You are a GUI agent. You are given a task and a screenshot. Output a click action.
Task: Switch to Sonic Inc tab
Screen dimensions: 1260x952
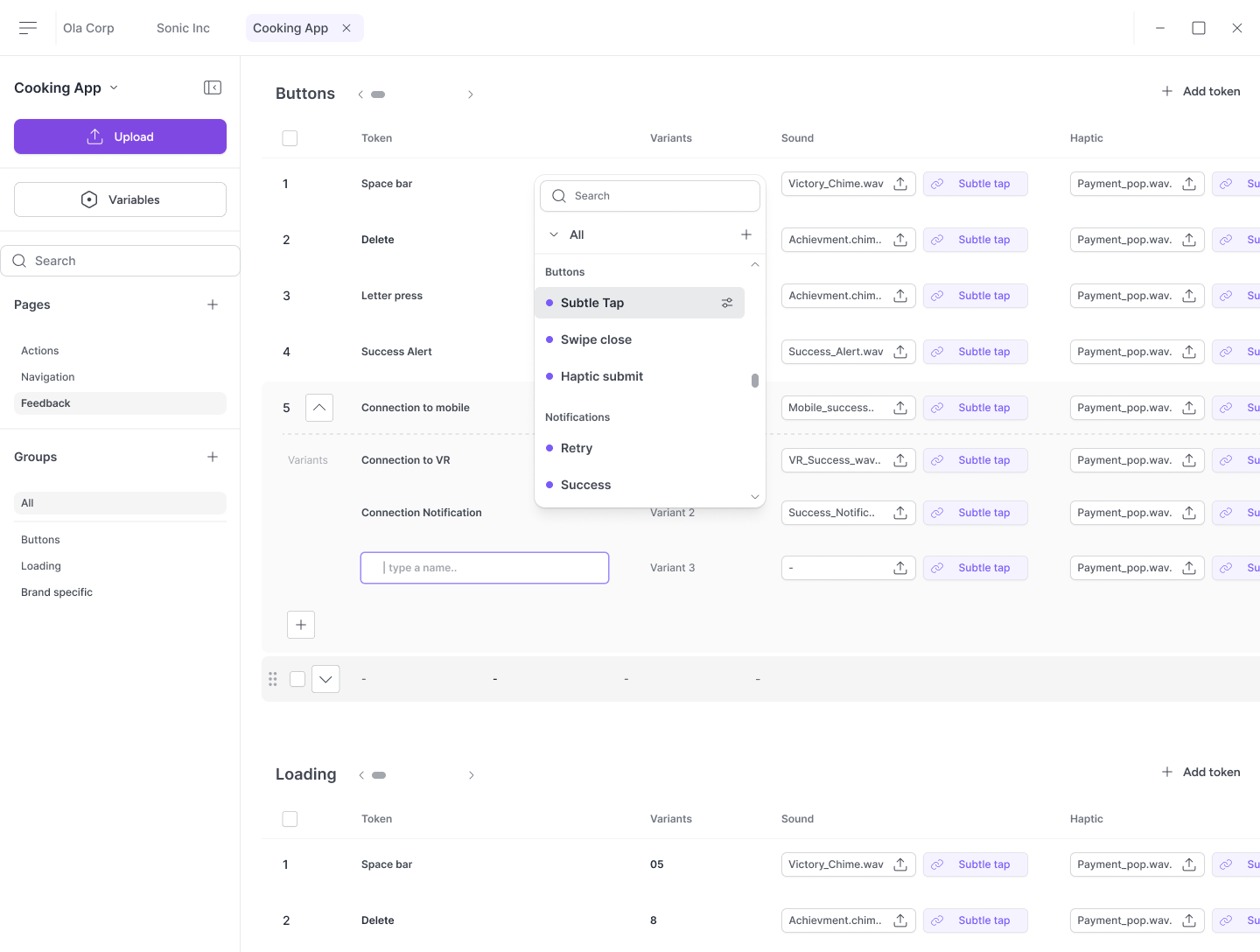(183, 28)
